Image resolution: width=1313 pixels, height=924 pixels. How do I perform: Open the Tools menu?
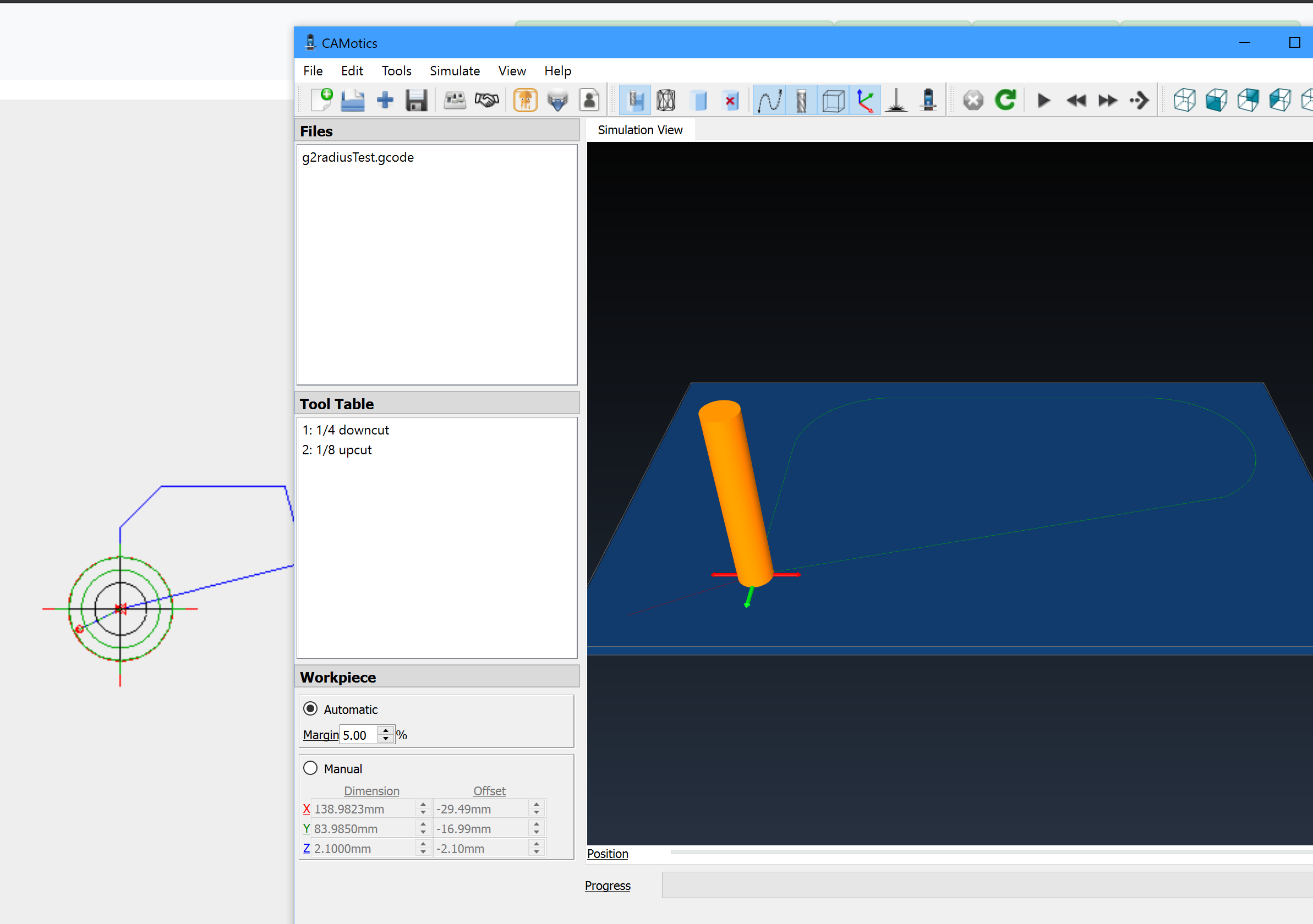coord(396,71)
